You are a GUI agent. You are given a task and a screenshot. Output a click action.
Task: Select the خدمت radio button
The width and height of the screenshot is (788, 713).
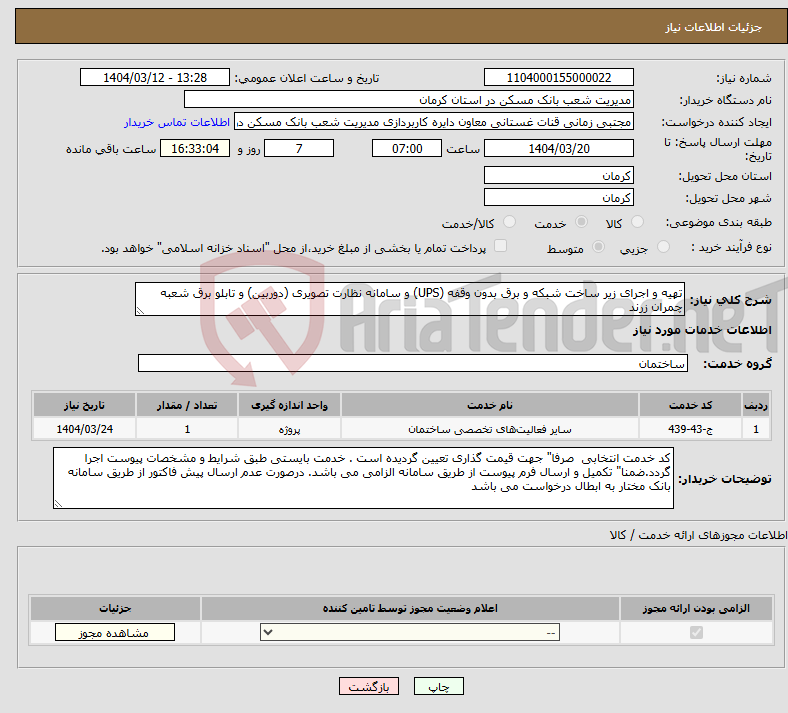[581, 222]
